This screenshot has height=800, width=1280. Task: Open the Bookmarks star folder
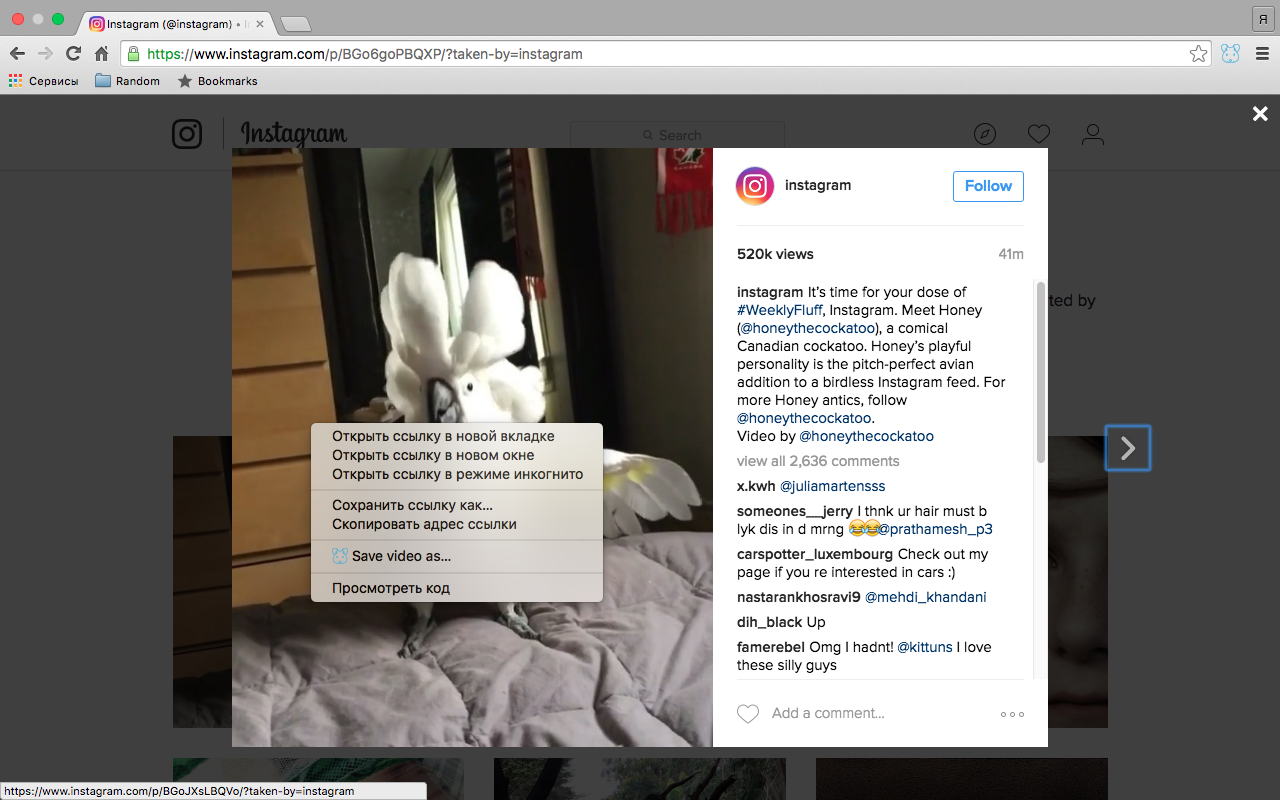(x=217, y=81)
